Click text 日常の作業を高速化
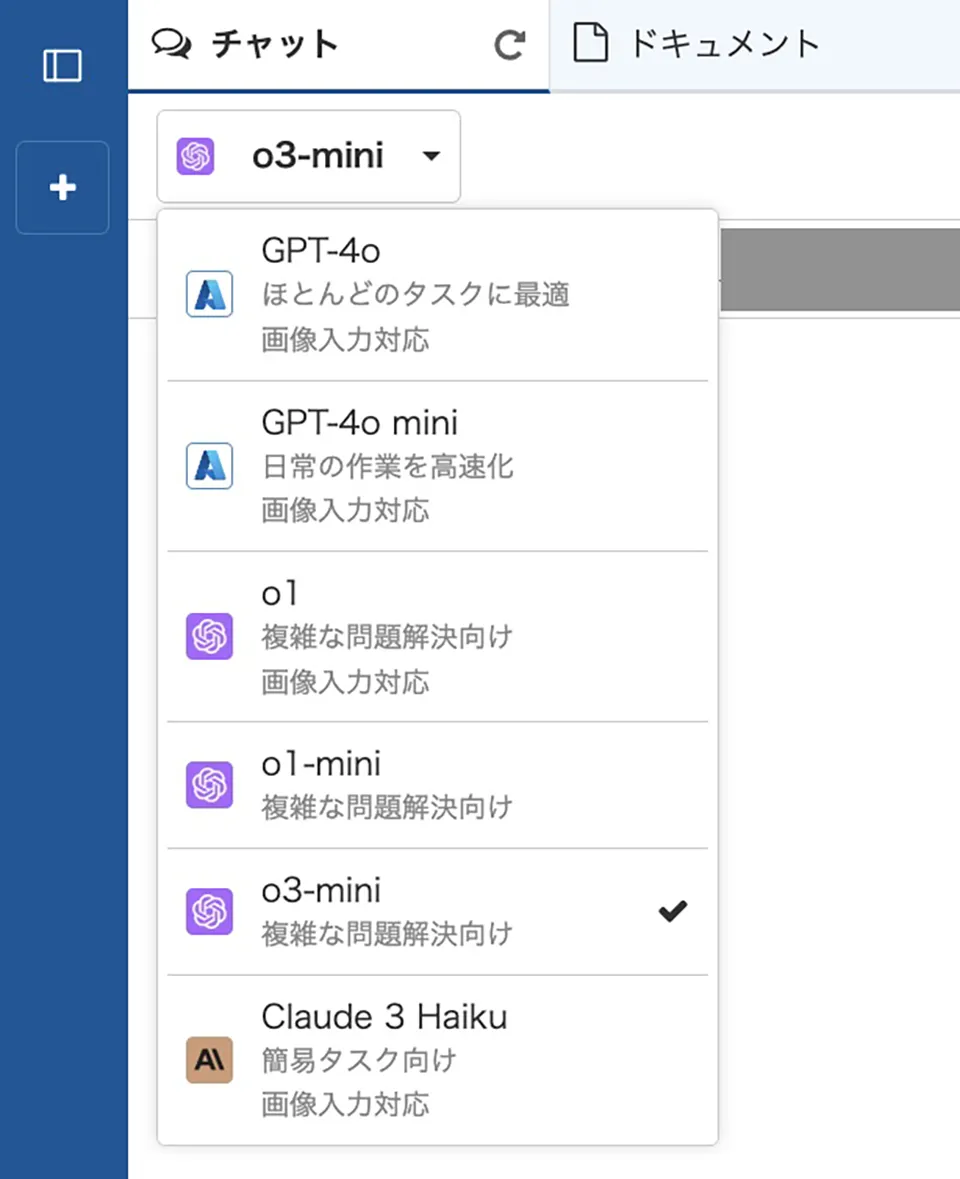 coord(387,466)
